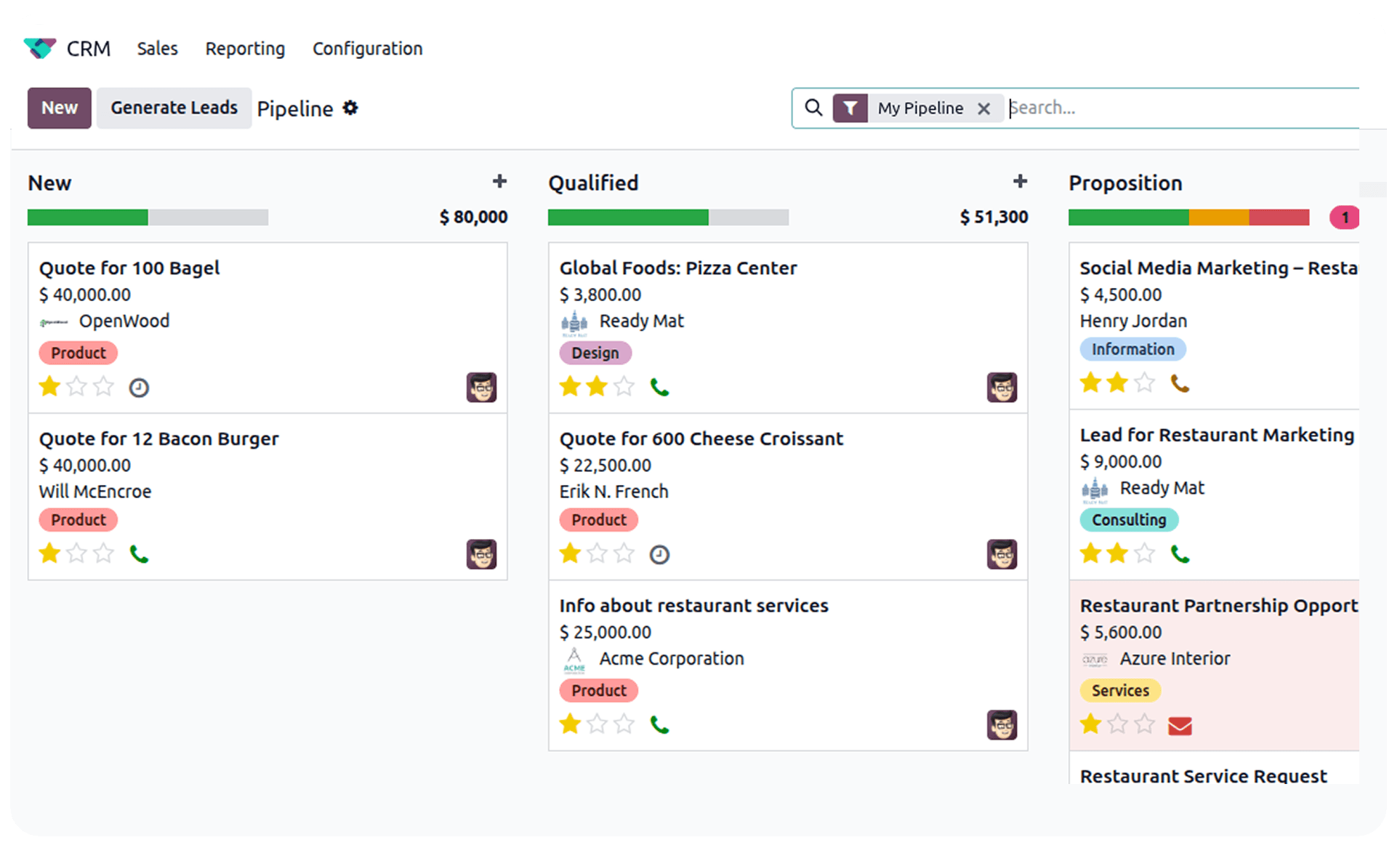Open phone activity on Quote for 12 Bacon Burger

point(139,554)
